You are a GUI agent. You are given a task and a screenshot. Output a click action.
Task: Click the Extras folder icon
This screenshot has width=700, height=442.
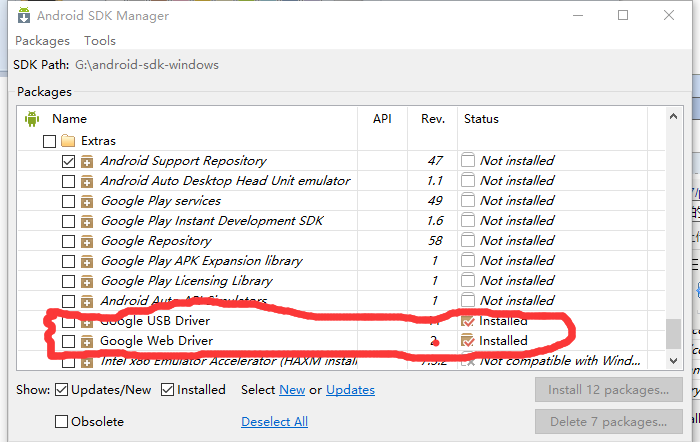point(68,141)
